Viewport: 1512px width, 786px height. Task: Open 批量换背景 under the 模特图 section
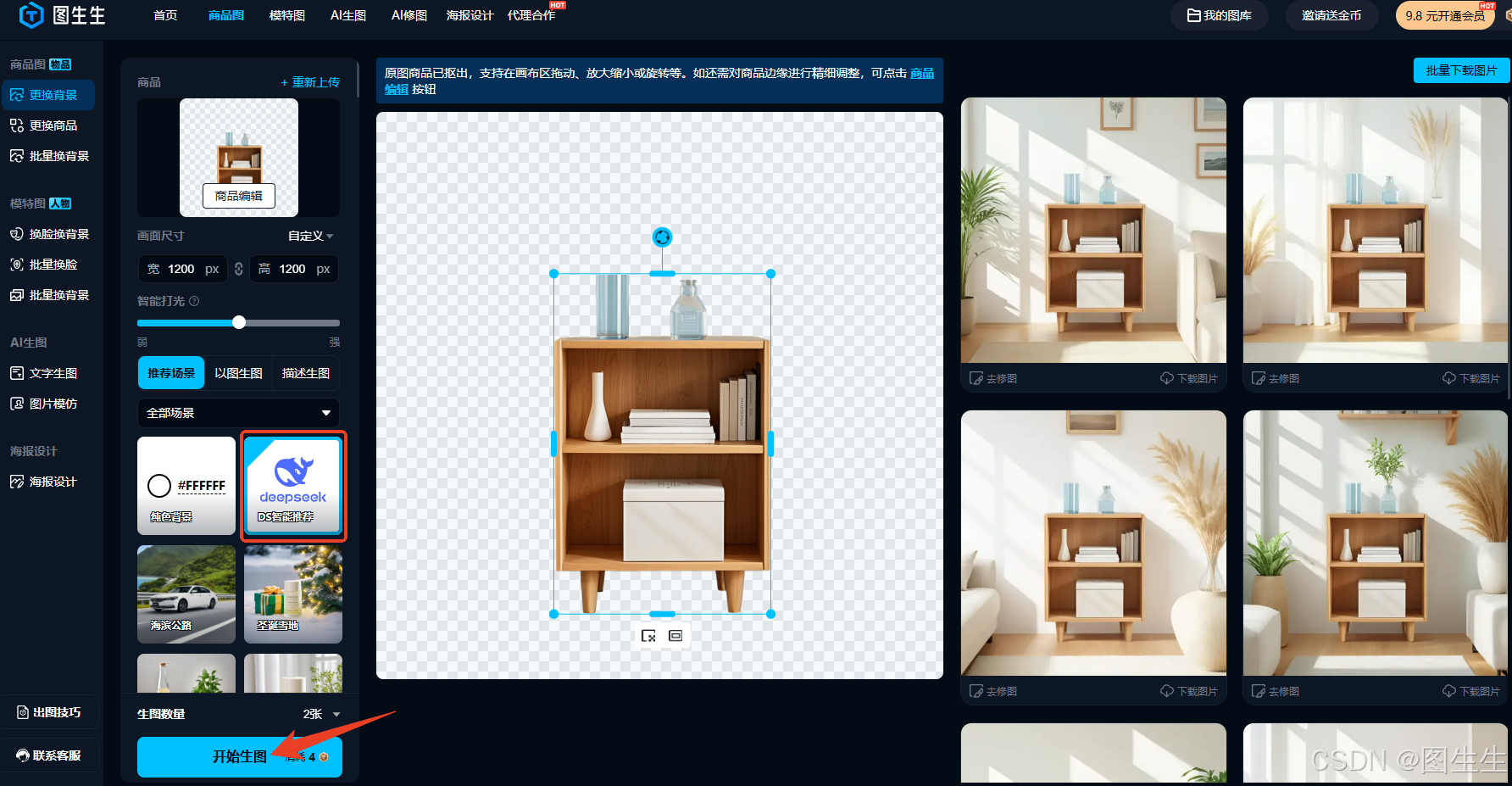click(x=48, y=295)
